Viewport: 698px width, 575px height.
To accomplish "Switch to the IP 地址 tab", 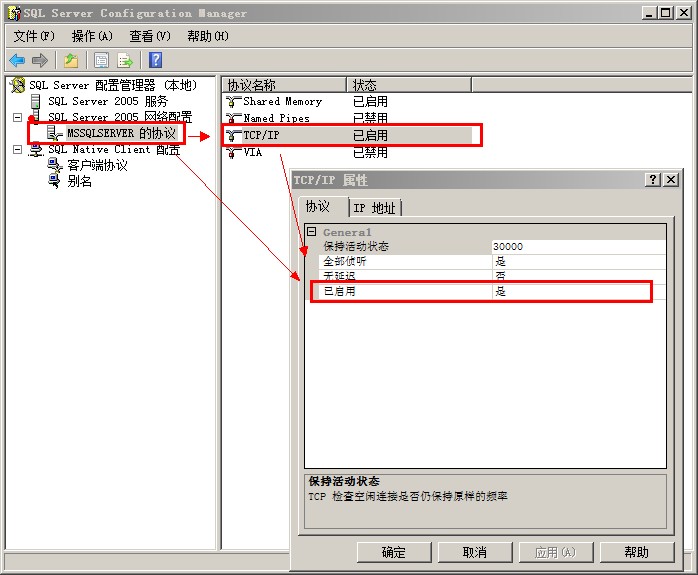I will pyautogui.click(x=375, y=208).
